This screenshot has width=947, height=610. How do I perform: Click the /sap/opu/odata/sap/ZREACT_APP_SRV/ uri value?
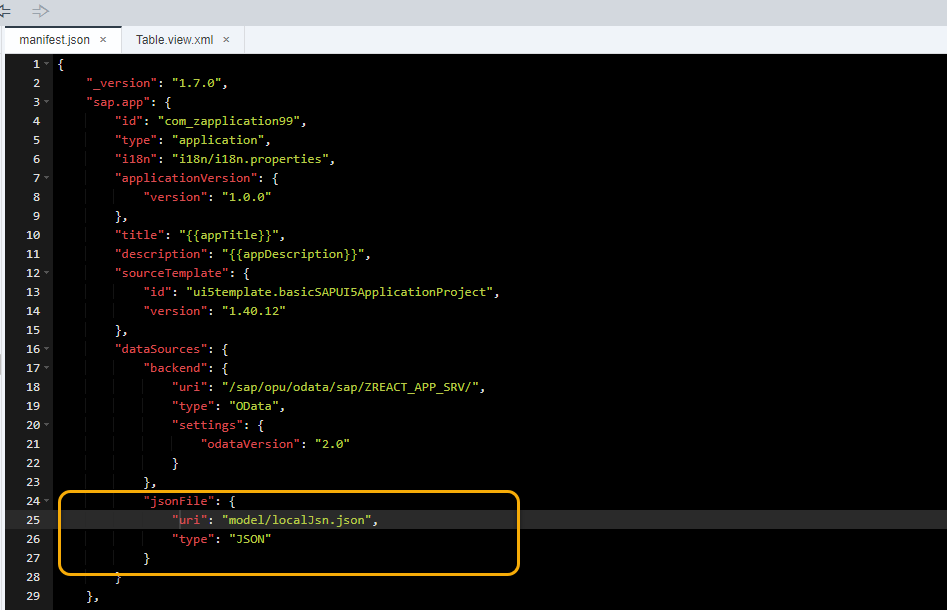pos(350,387)
